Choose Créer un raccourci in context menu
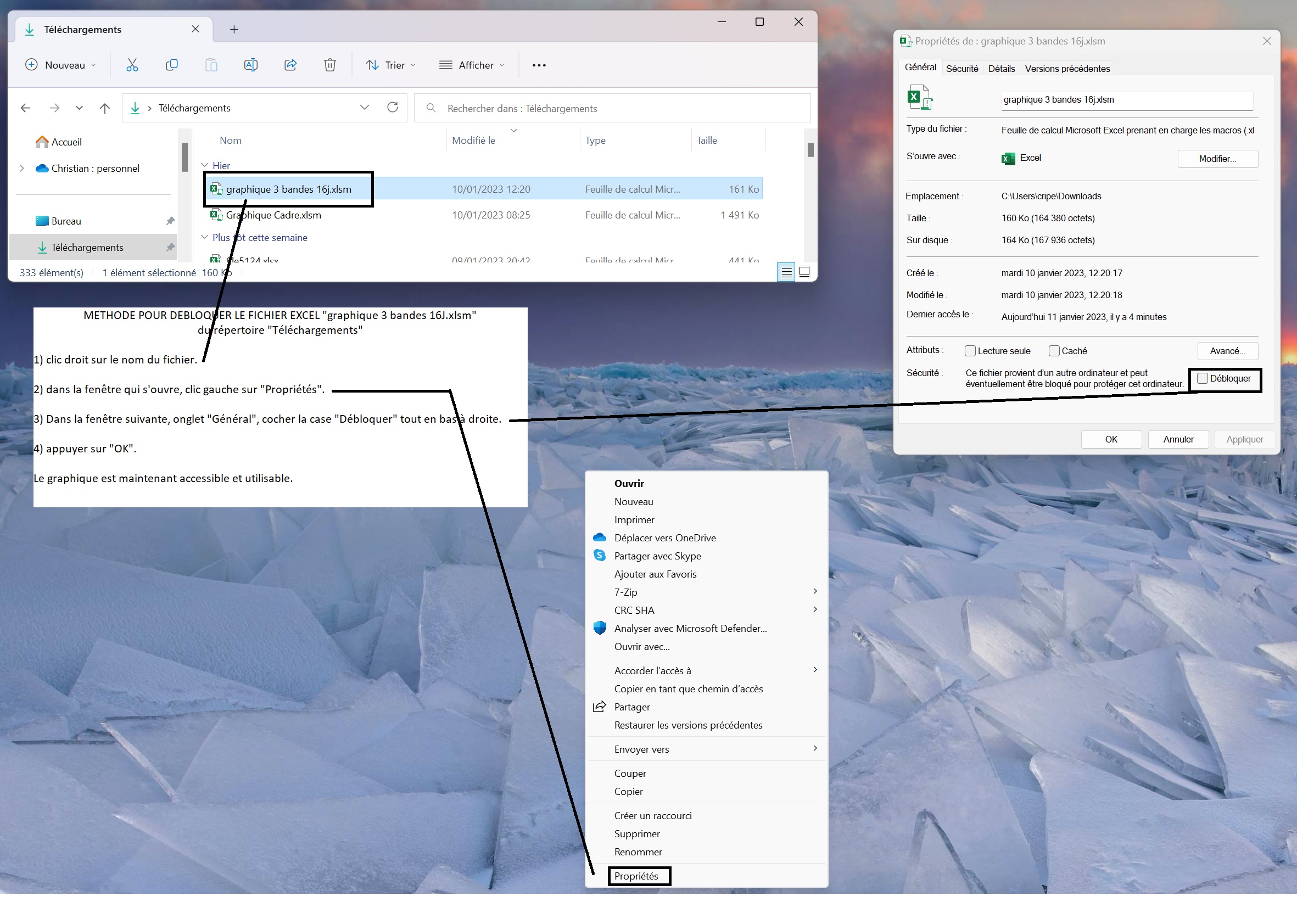This screenshot has height=924, width=1297. (x=653, y=815)
